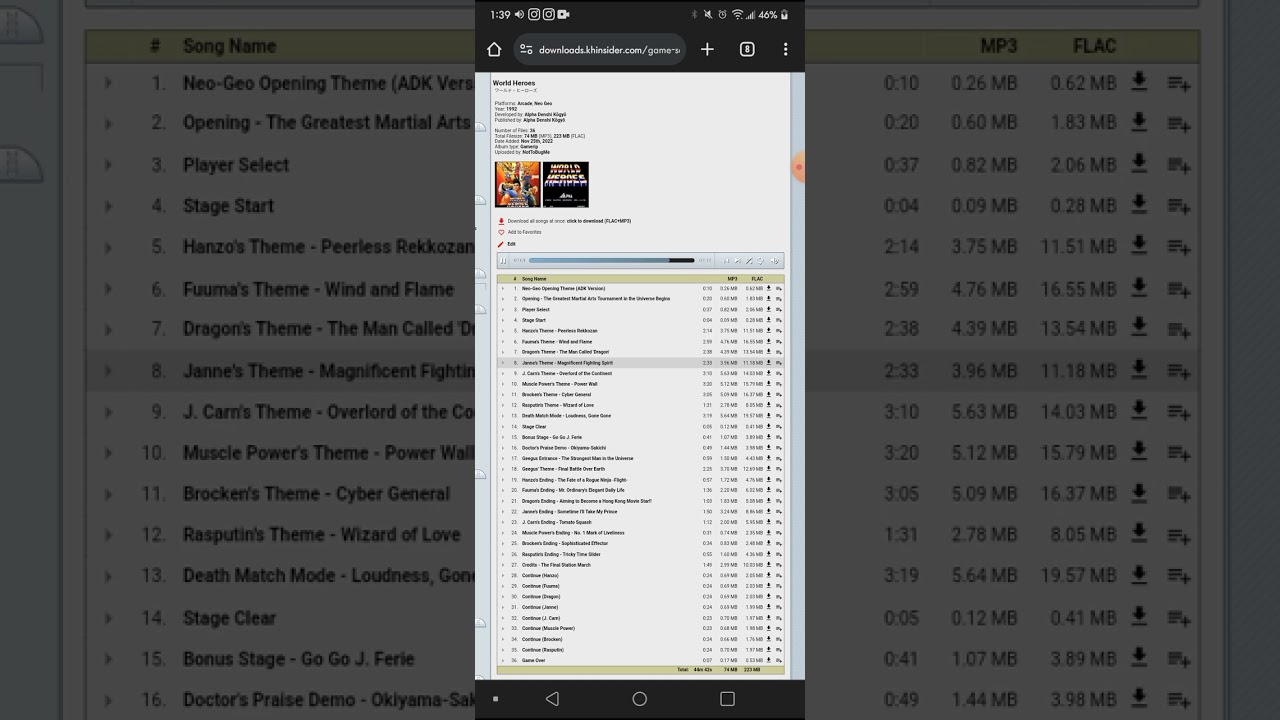Toggle repeat in the audio player

pyautogui.click(x=760, y=260)
